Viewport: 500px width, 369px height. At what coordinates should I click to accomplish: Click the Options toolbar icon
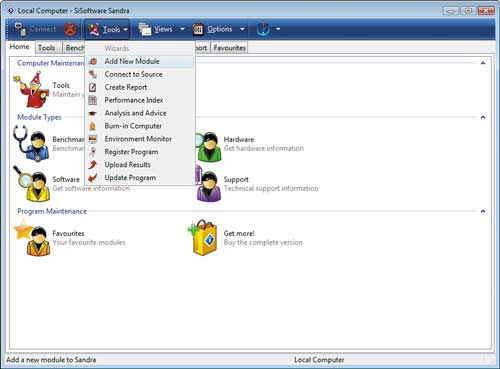click(x=198, y=29)
